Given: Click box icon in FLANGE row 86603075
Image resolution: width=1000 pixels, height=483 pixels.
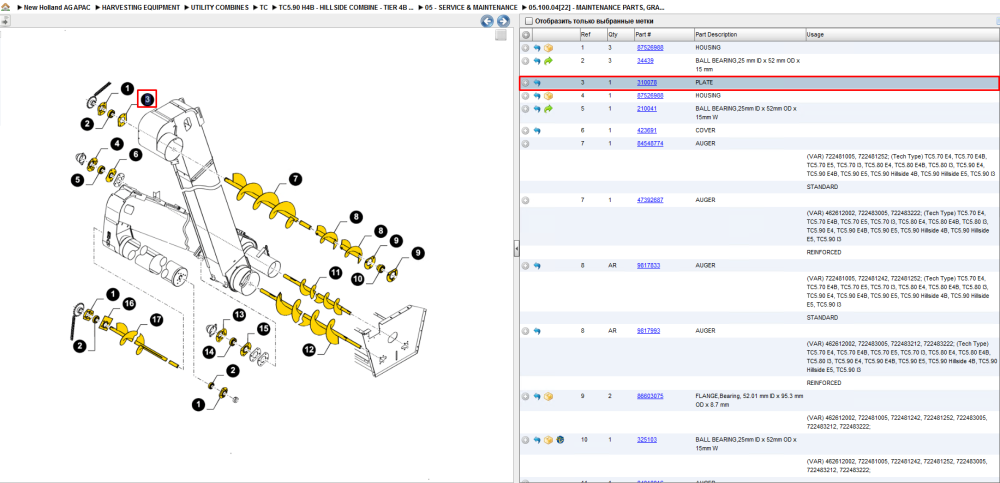Looking at the screenshot, I should coord(548,396).
